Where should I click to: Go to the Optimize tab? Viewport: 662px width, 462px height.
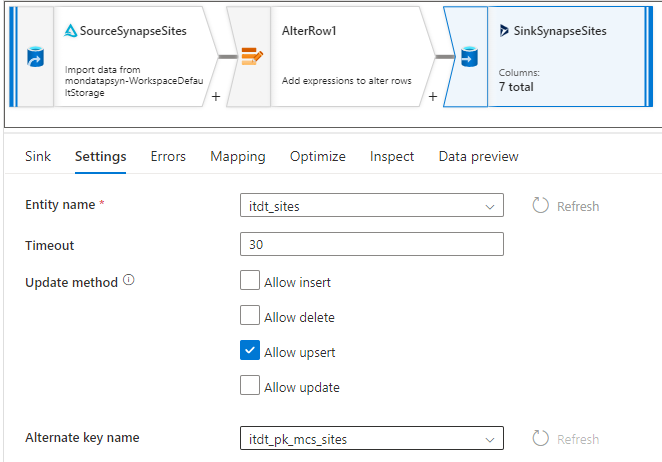coord(318,156)
